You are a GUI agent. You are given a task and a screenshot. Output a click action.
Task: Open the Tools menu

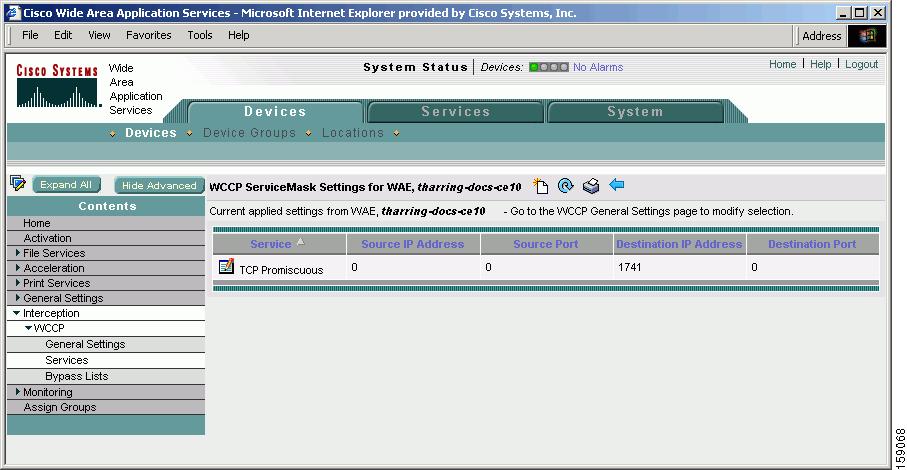click(x=200, y=35)
